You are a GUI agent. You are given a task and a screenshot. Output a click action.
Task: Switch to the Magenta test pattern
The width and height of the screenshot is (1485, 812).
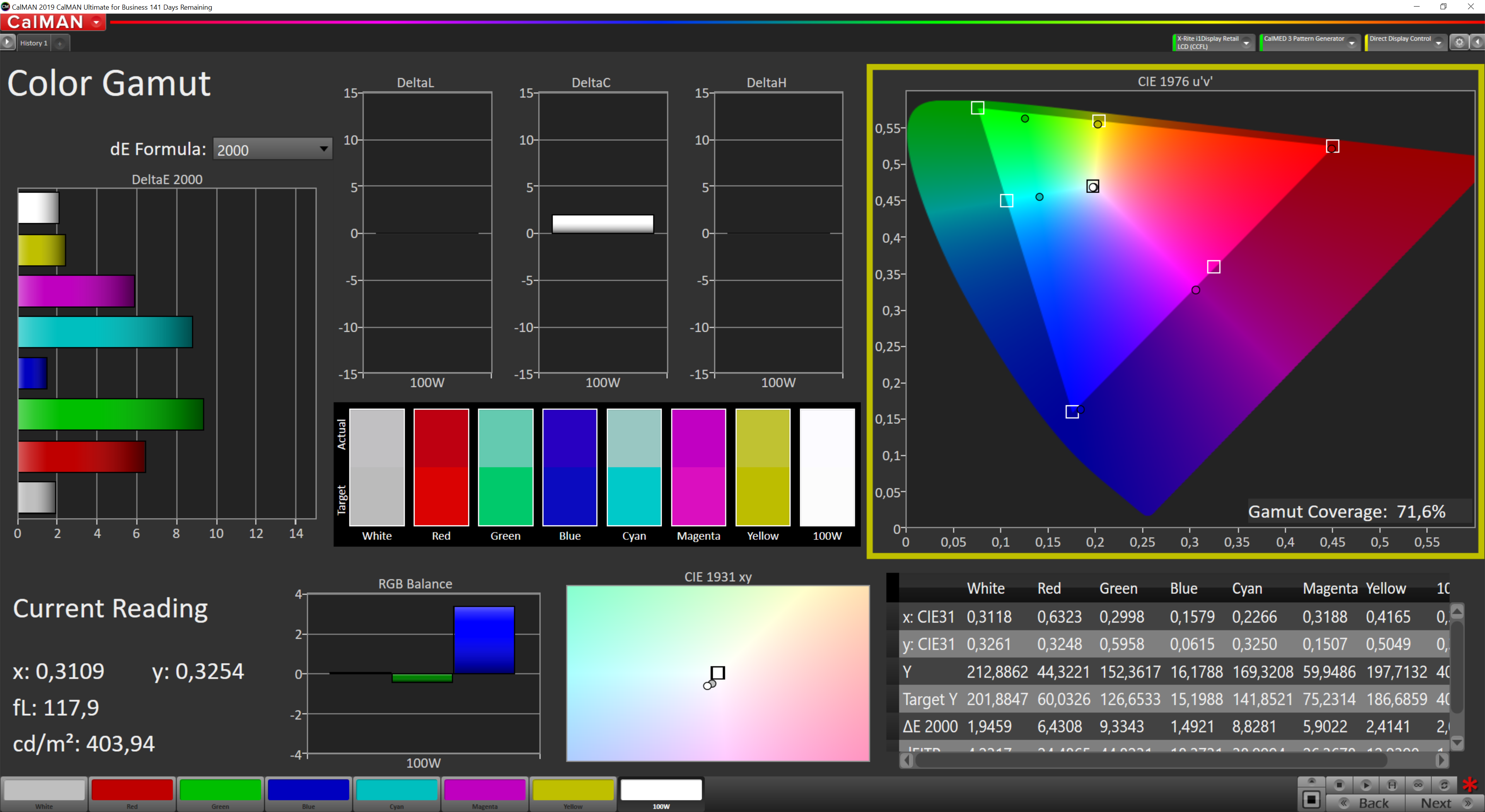tap(484, 793)
